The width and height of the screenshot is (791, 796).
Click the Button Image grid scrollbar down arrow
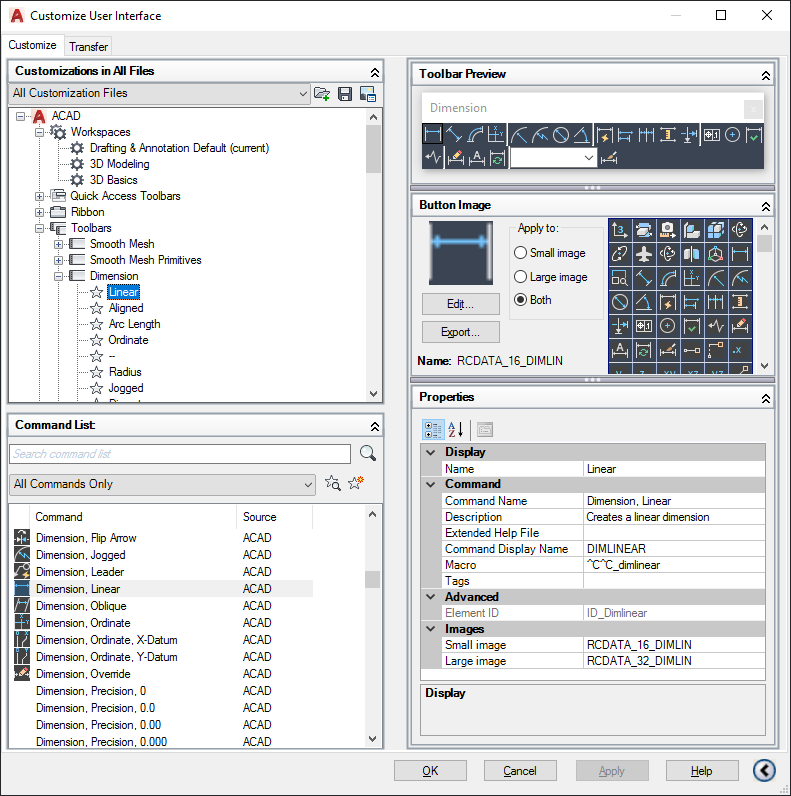tap(765, 366)
